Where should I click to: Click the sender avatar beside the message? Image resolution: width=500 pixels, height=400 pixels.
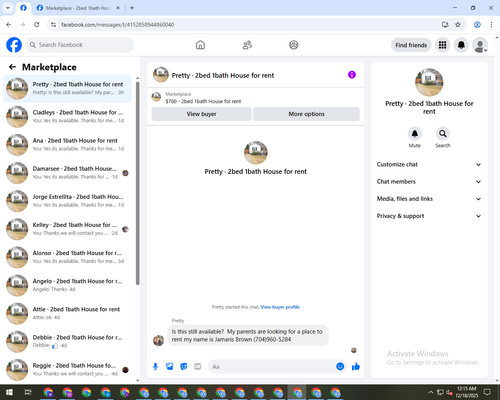(158, 340)
